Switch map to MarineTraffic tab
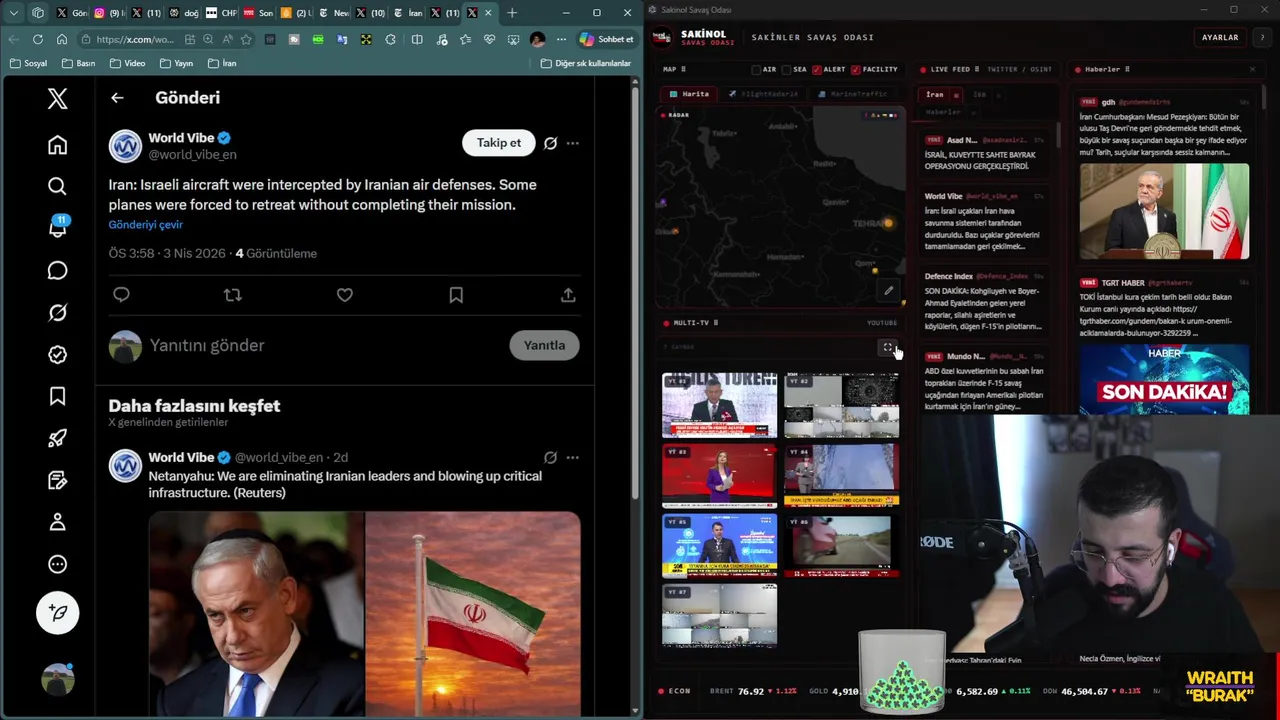 click(852, 94)
